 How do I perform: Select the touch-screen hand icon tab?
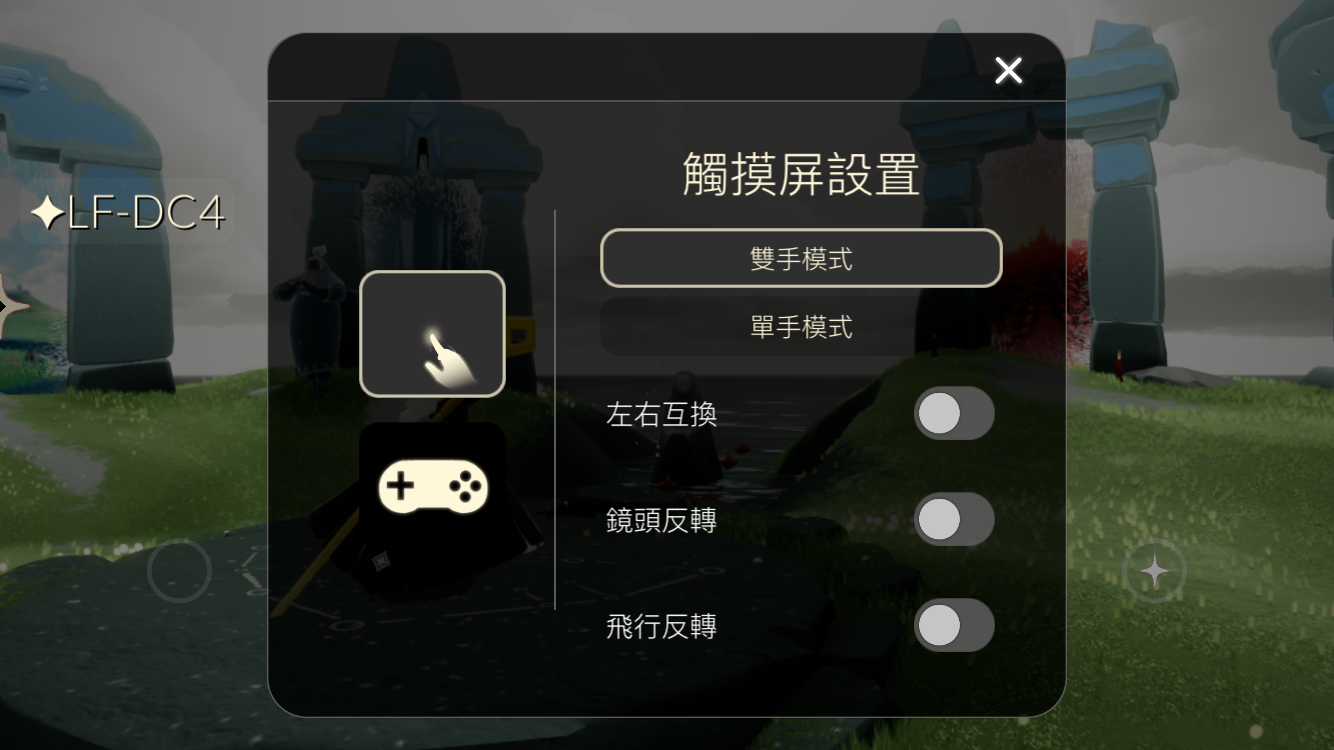[432, 334]
